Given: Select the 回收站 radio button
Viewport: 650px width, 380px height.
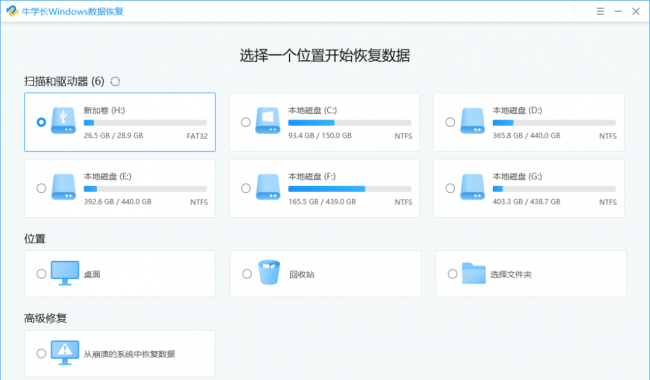Looking at the screenshot, I should coord(247,274).
